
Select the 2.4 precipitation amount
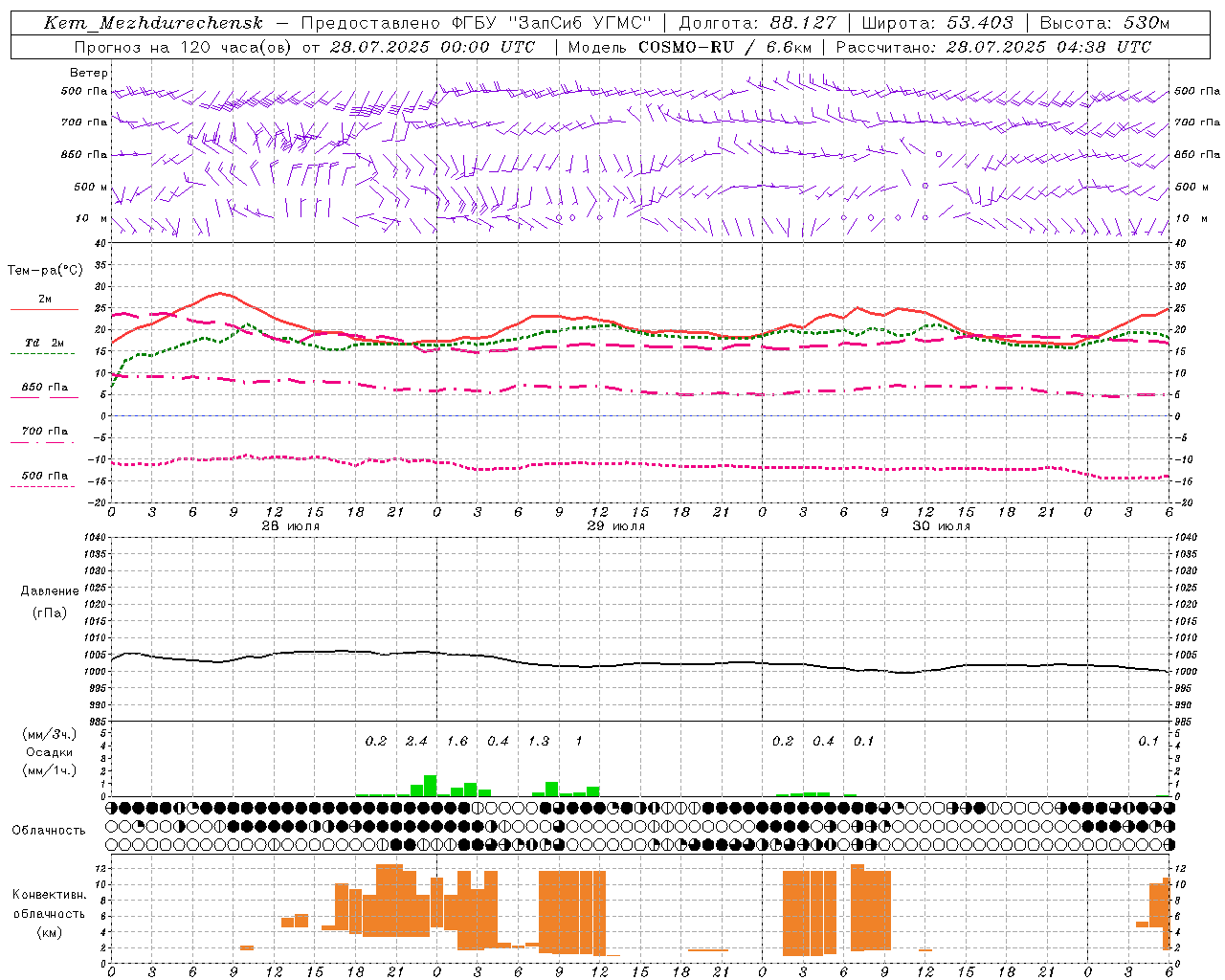tap(416, 741)
